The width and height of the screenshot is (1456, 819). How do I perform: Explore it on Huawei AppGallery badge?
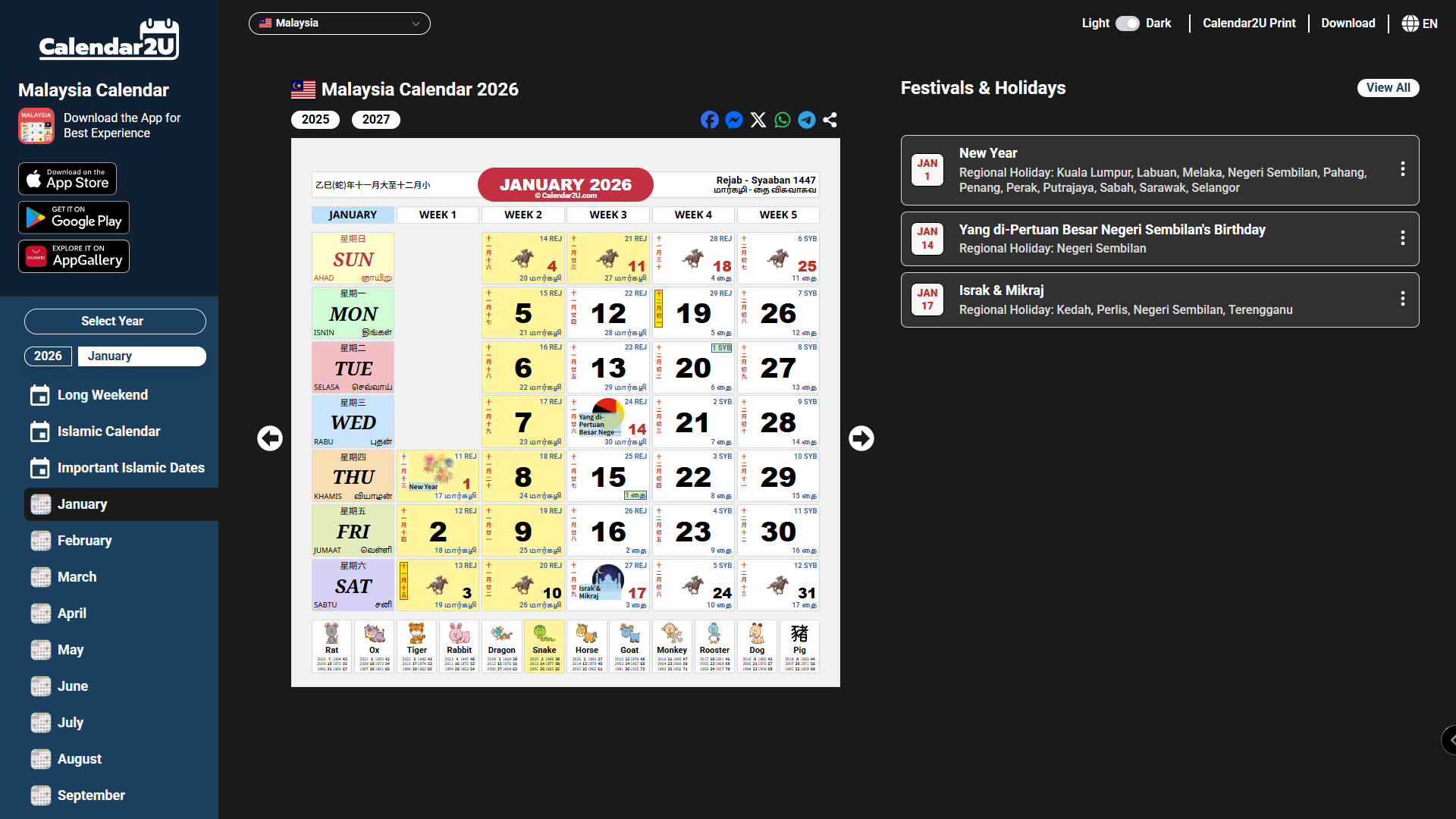click(74, 256)
